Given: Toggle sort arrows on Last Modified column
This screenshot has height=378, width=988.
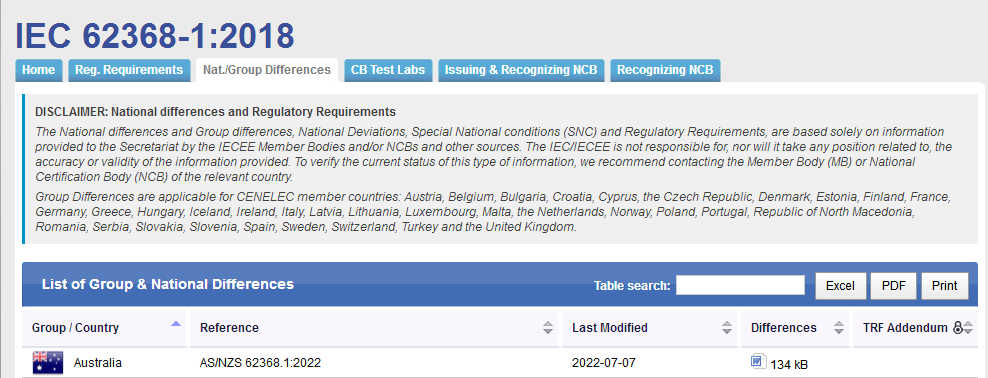Looking at the screenshot, I should coord(727,328).
